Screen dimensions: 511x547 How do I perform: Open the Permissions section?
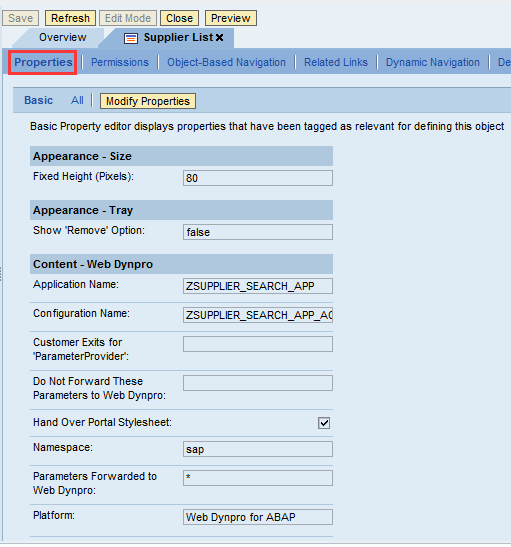pyautogui.click(x=120, y=62)
